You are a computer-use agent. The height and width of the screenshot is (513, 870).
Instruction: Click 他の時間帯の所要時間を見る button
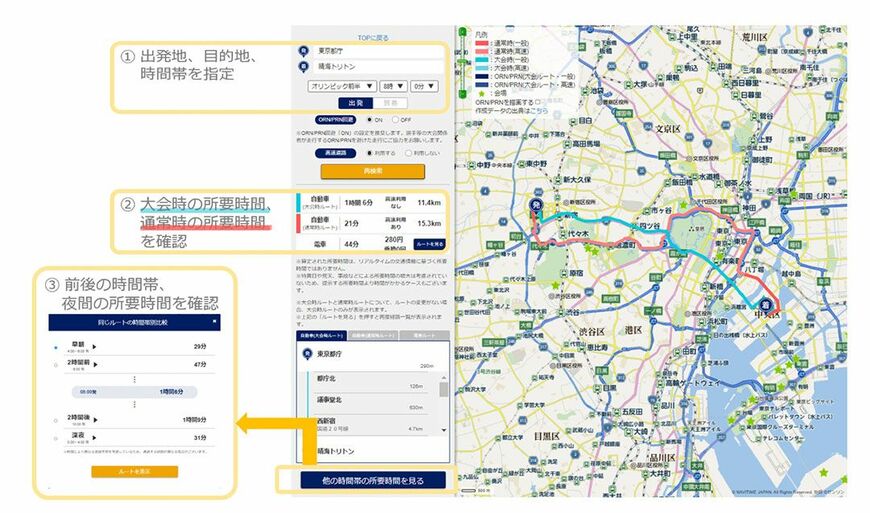(373, 480)
